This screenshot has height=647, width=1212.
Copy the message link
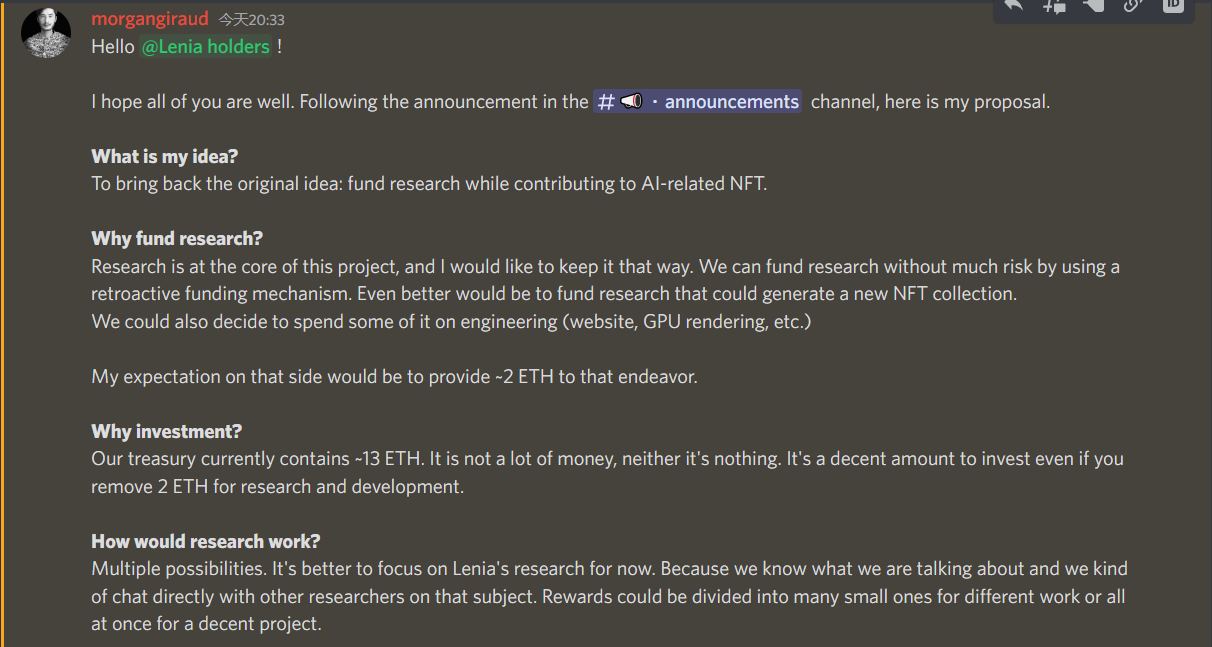(x=1133, y=6)
